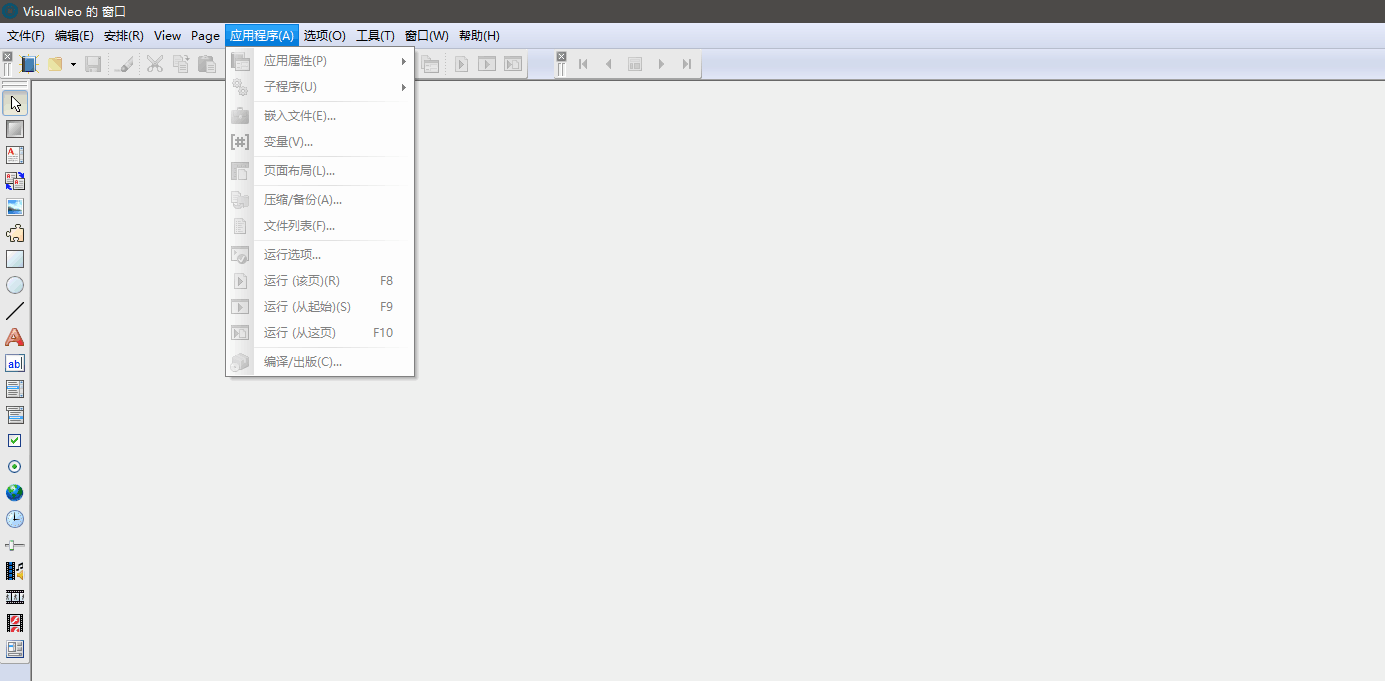Open the View menu
This screenshot has height=681, width=1385.
pos(167,35)
